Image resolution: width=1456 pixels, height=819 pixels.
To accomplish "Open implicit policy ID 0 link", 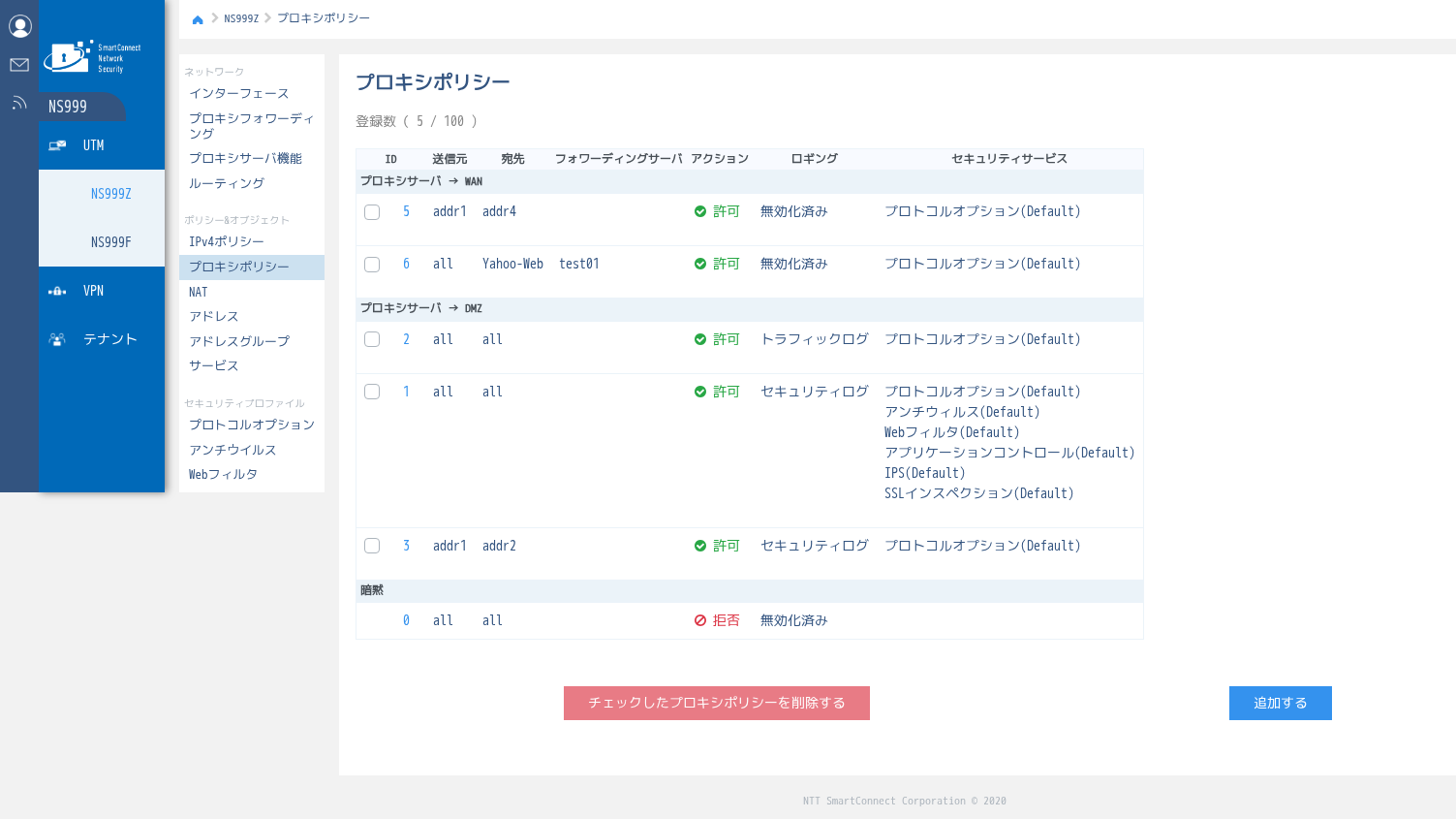I will (406, 620).
